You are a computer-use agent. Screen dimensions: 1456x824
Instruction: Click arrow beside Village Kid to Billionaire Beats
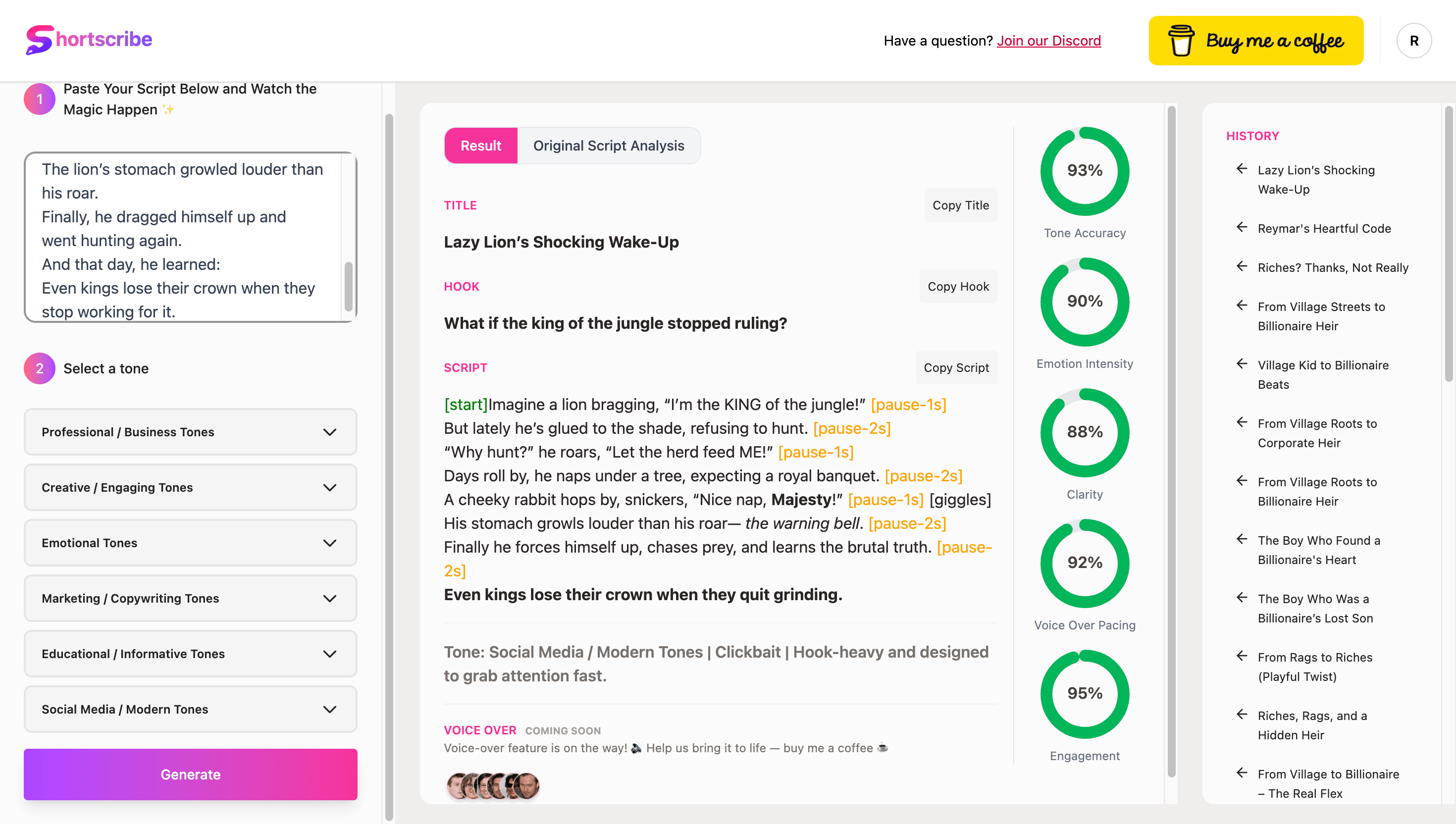(1242, 364)
